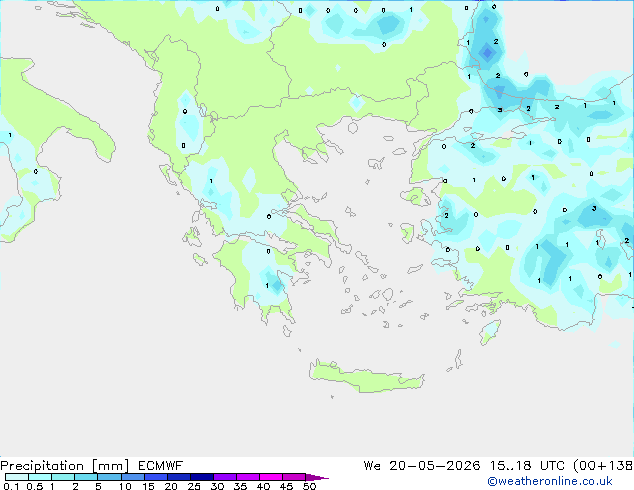Open the weatheronline.co.uk copyright link

pos(550,481)
